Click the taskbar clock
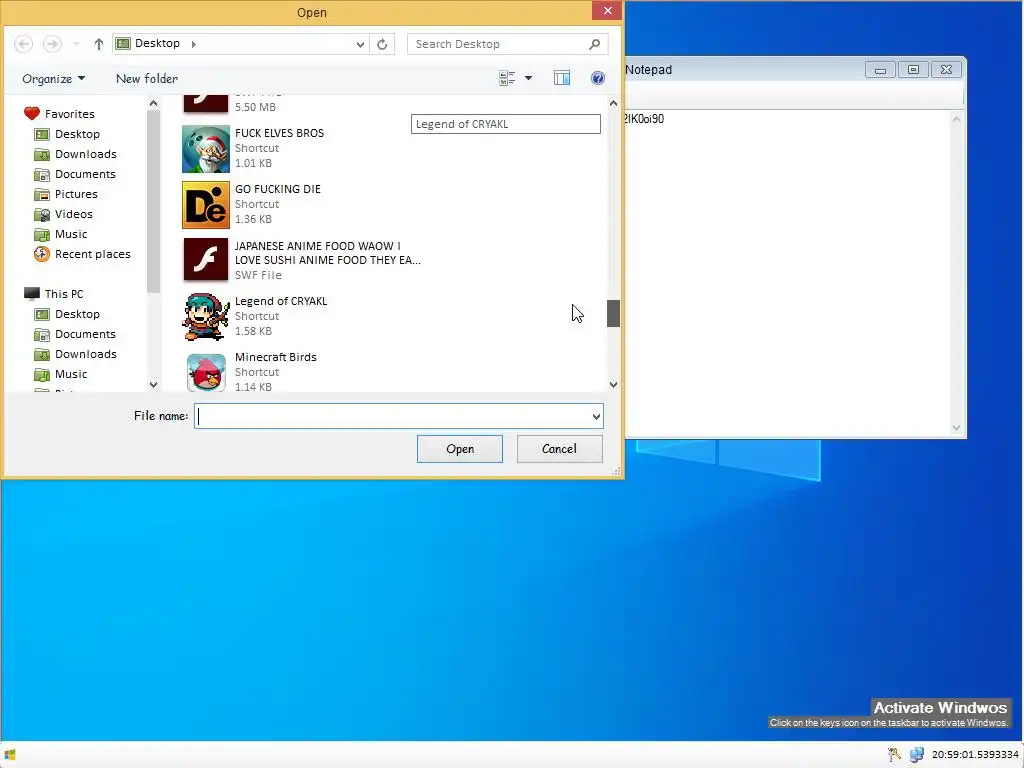 (x=975, y=755)
